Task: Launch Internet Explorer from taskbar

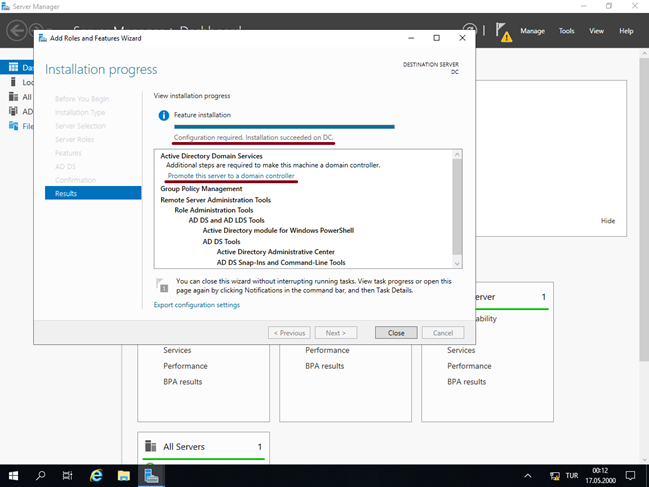Action: pos(96,476)
